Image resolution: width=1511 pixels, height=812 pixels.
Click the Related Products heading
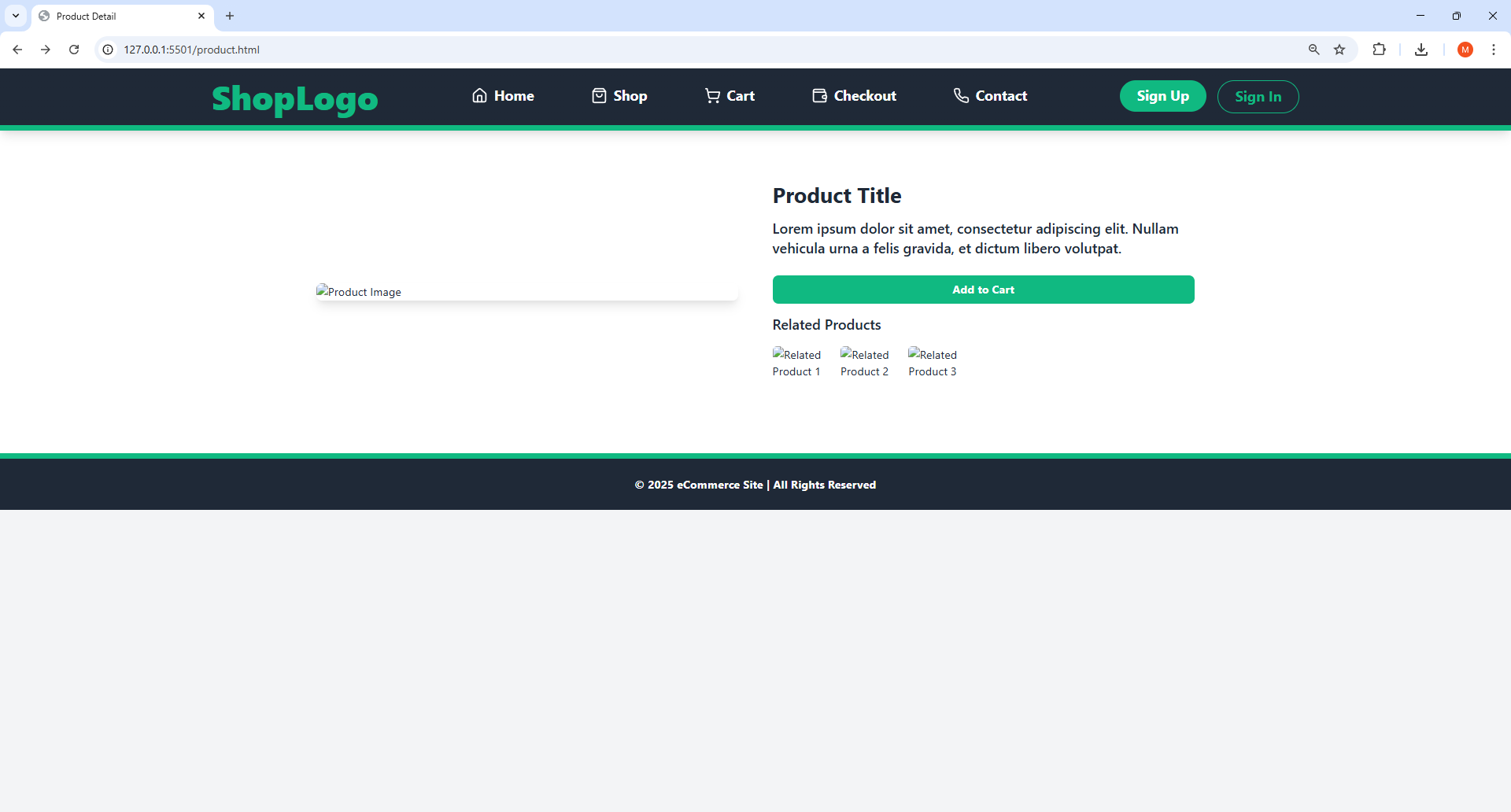coord(826,325)
